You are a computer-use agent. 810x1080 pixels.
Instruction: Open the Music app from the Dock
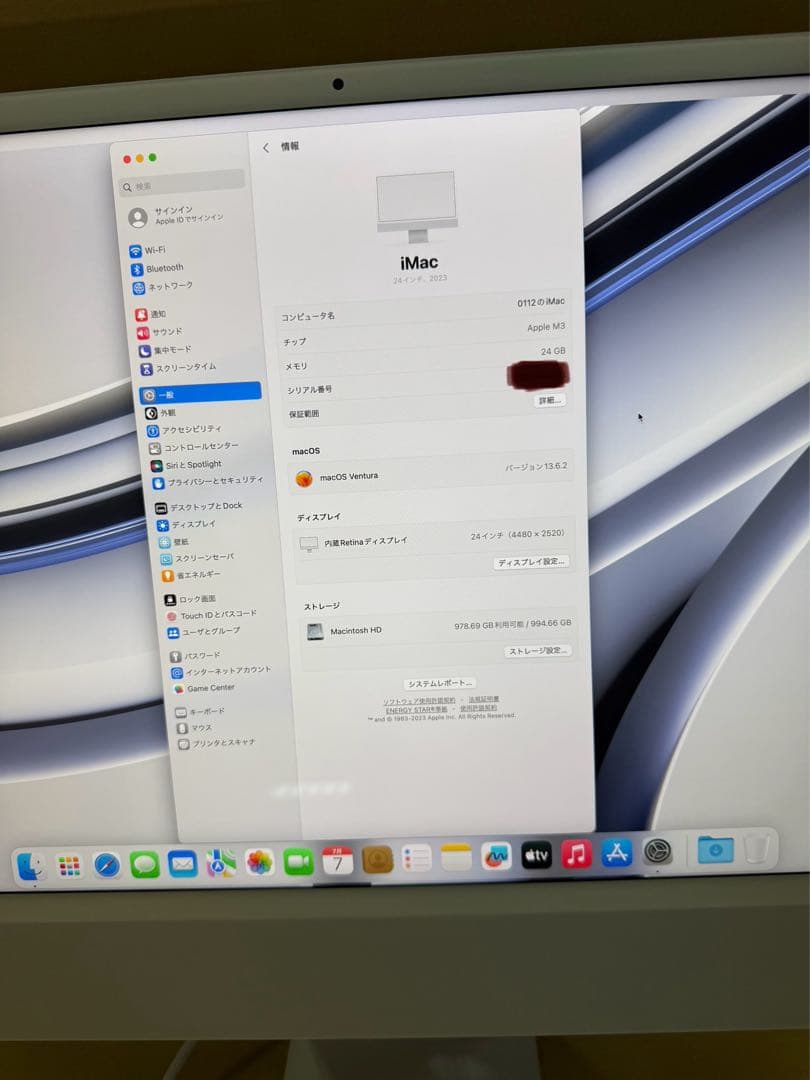click(x=576, y=855)
